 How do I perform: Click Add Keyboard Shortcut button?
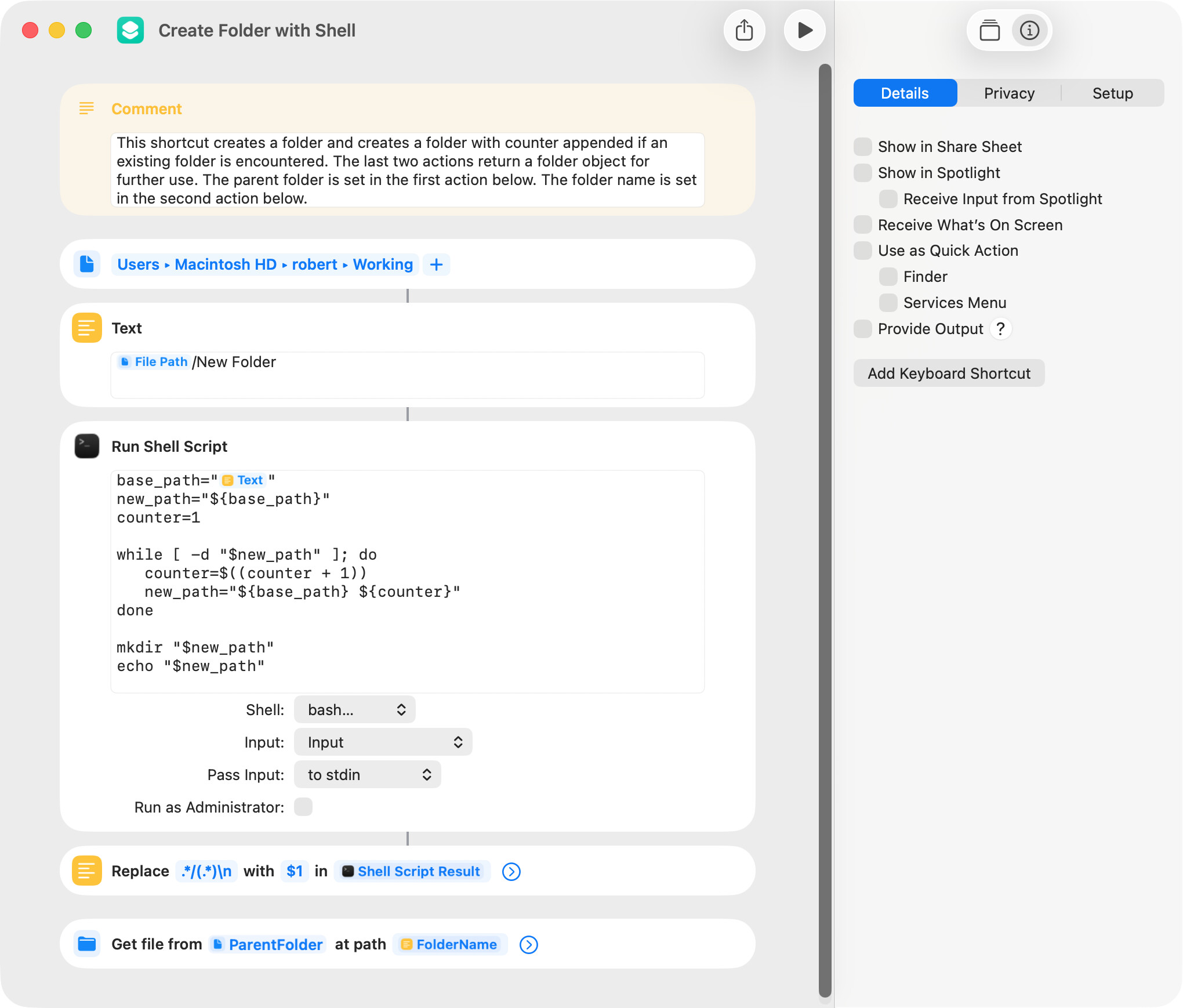(x=949, y=373)
